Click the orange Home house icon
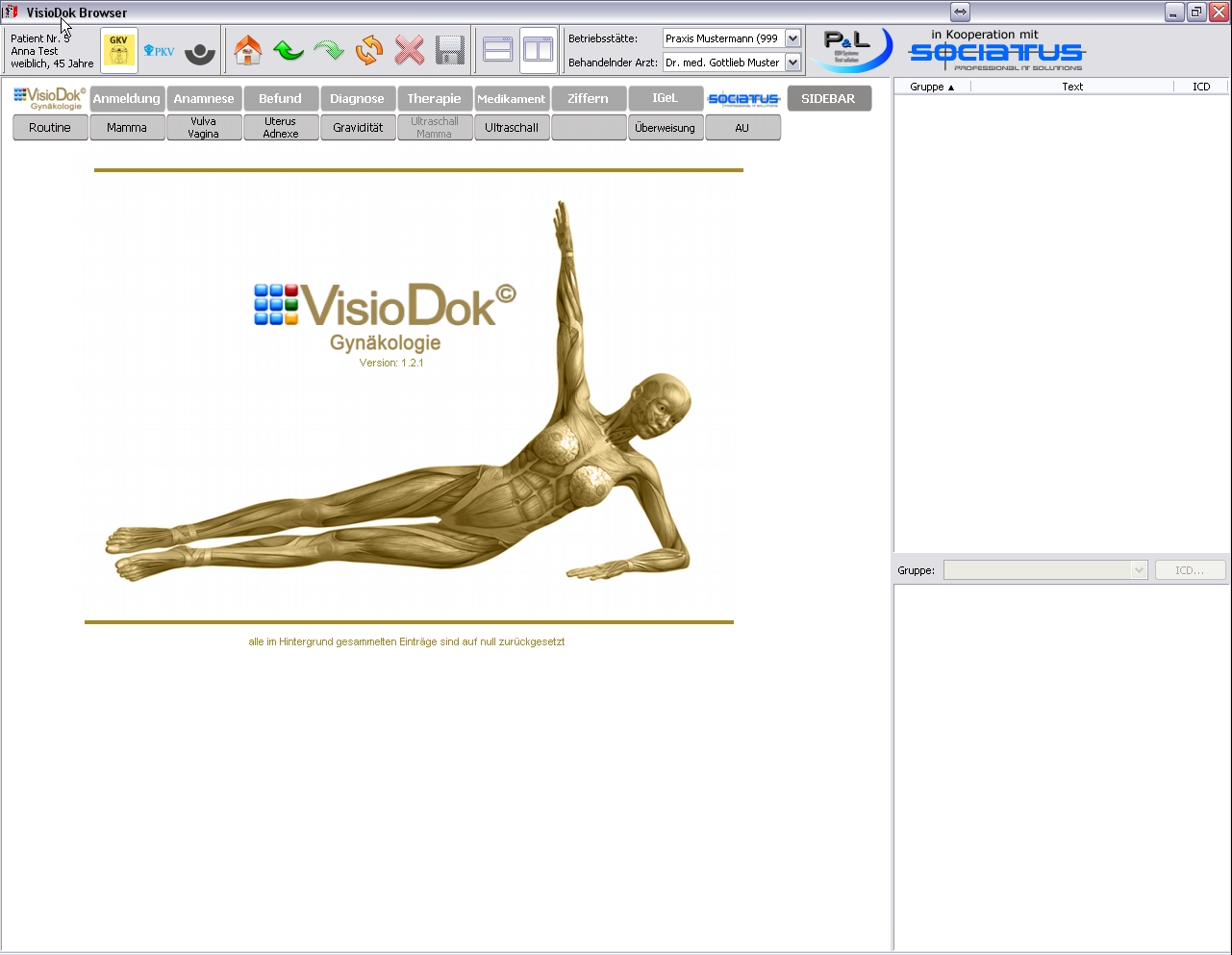Image resolution: width=1232 pixels, height=955 pixels. point(248,50)
